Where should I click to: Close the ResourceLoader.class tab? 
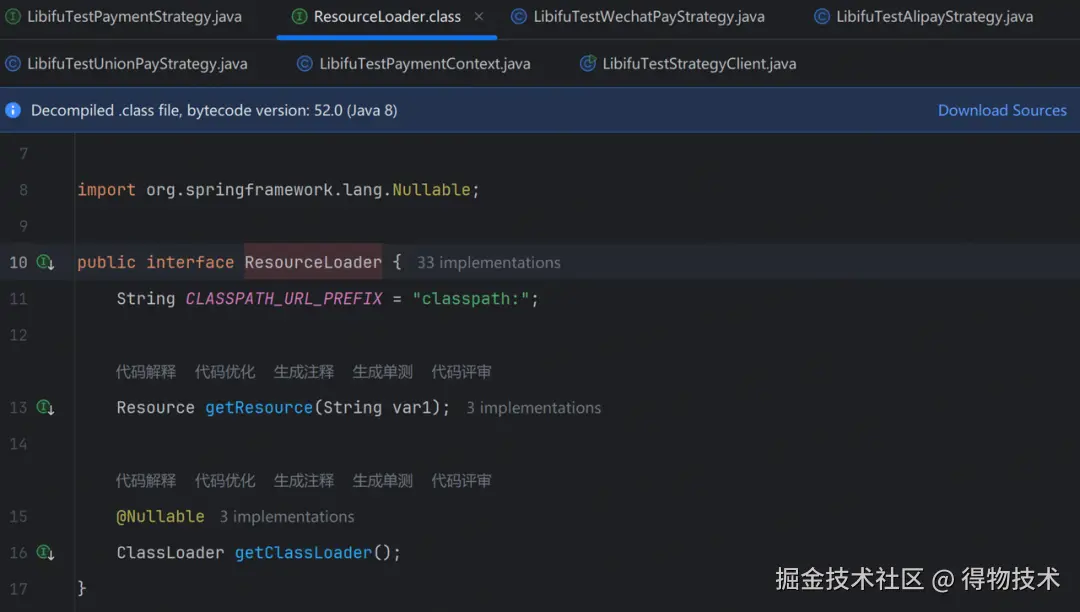(x=479, y=17)
